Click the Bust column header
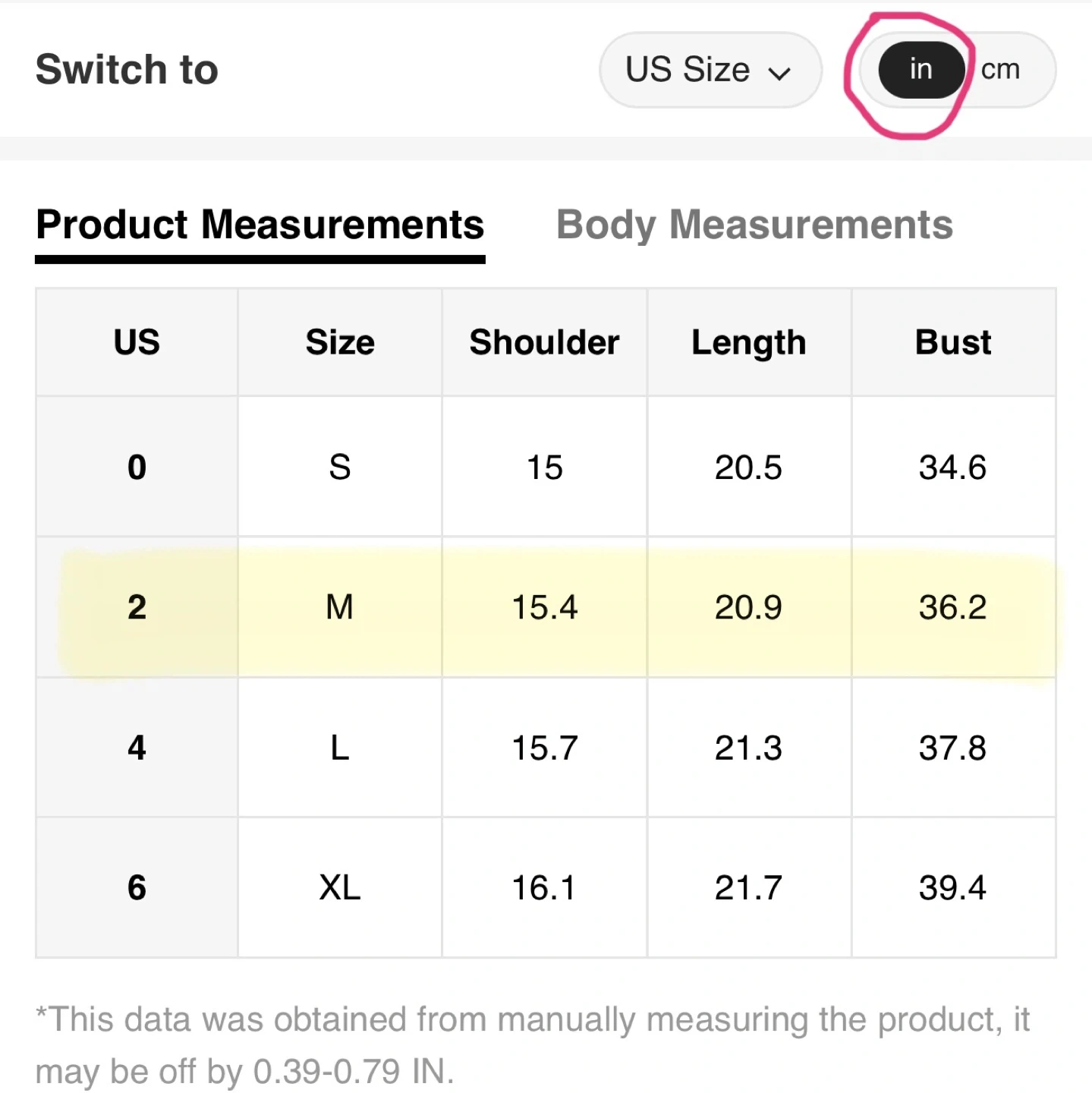The width and height of the screenshot is (1092, 1093). coord(953,342)
